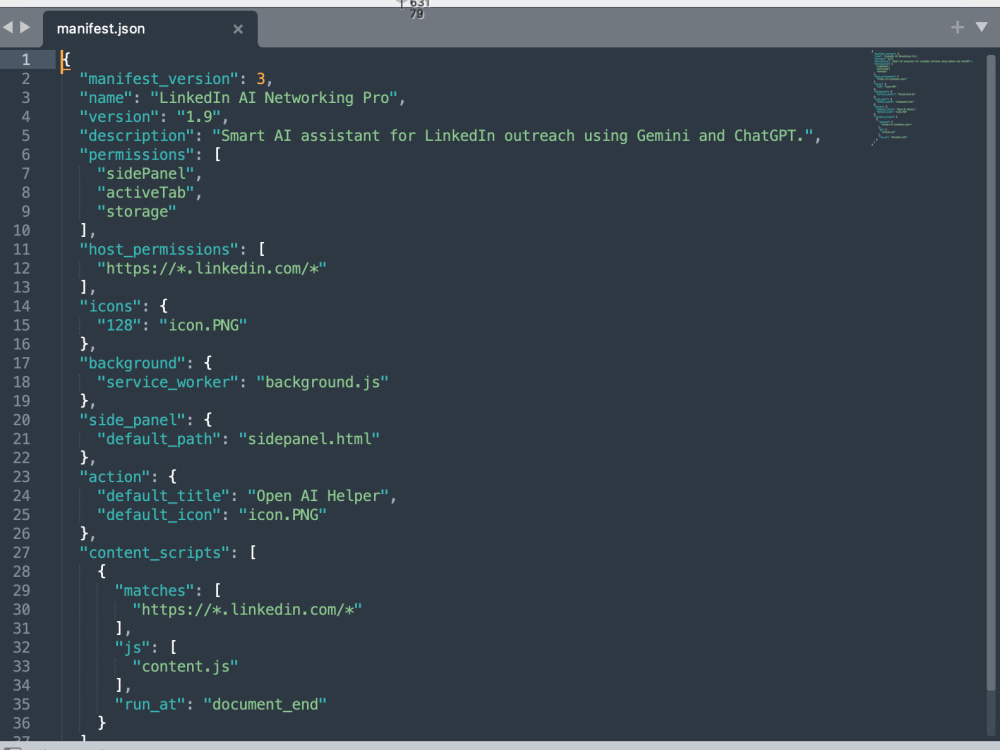Click the "matches" key
The image size is (1000, 750).
[x=154, y=591]
